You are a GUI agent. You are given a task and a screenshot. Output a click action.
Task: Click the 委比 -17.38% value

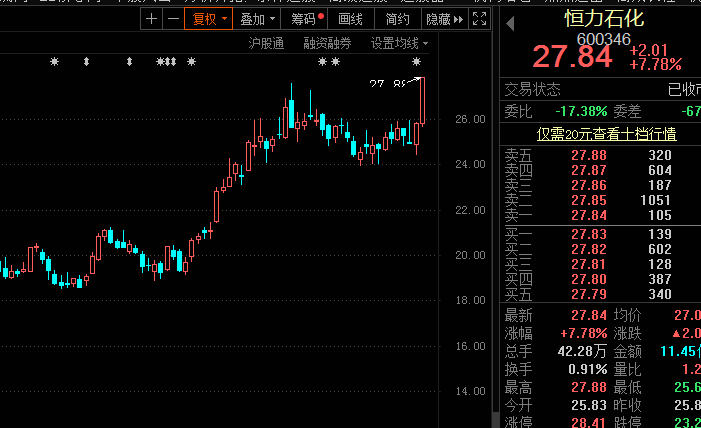pyautogui.click(x=581, y=111)
